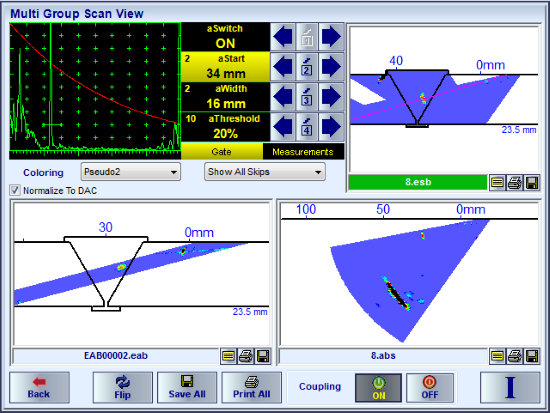Select the Gate tab
This screenshot has width=550, height=413.
click(222, 152)
